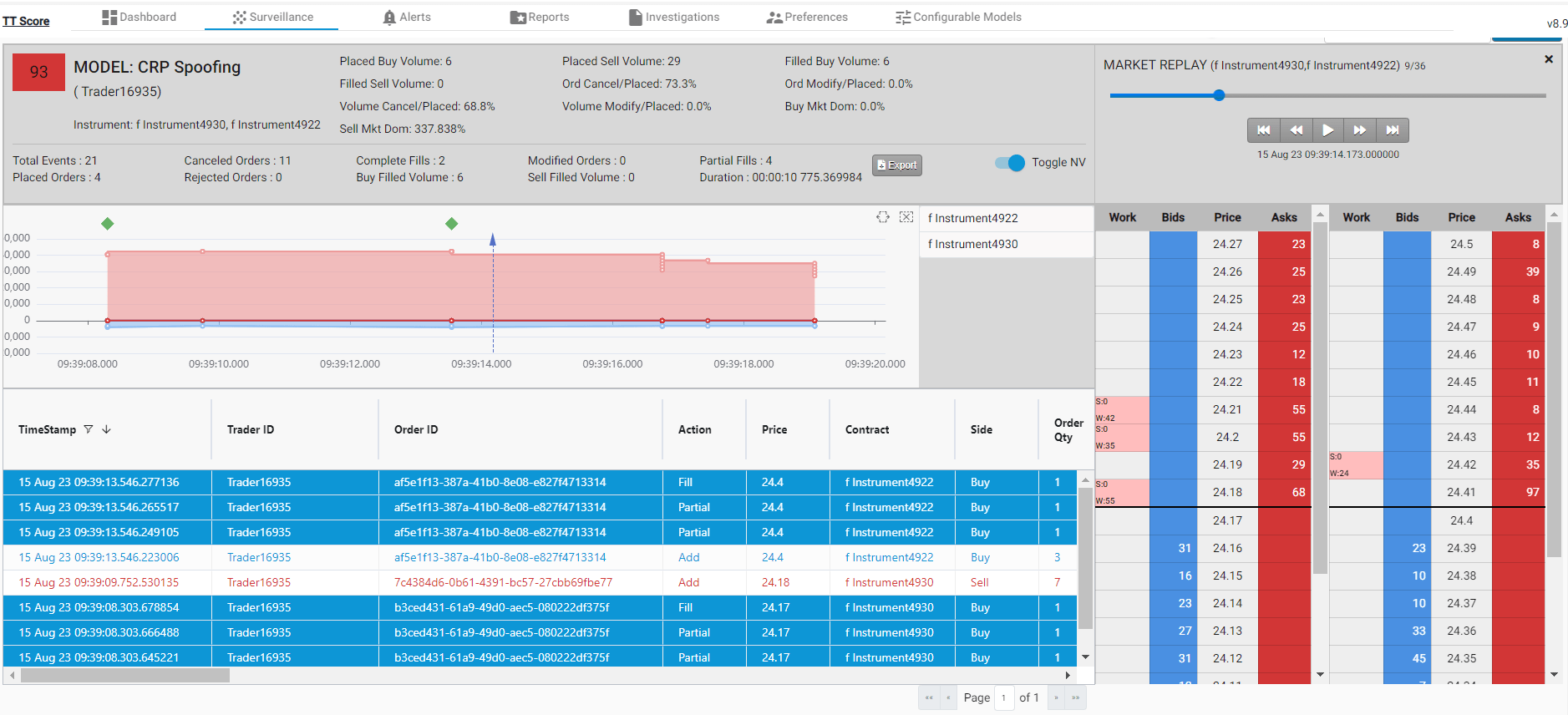The height and width of the screenshot is (715, 1568).
Task: Click the chart reset zoom crosshair icon
Action: tap(883, 217)
